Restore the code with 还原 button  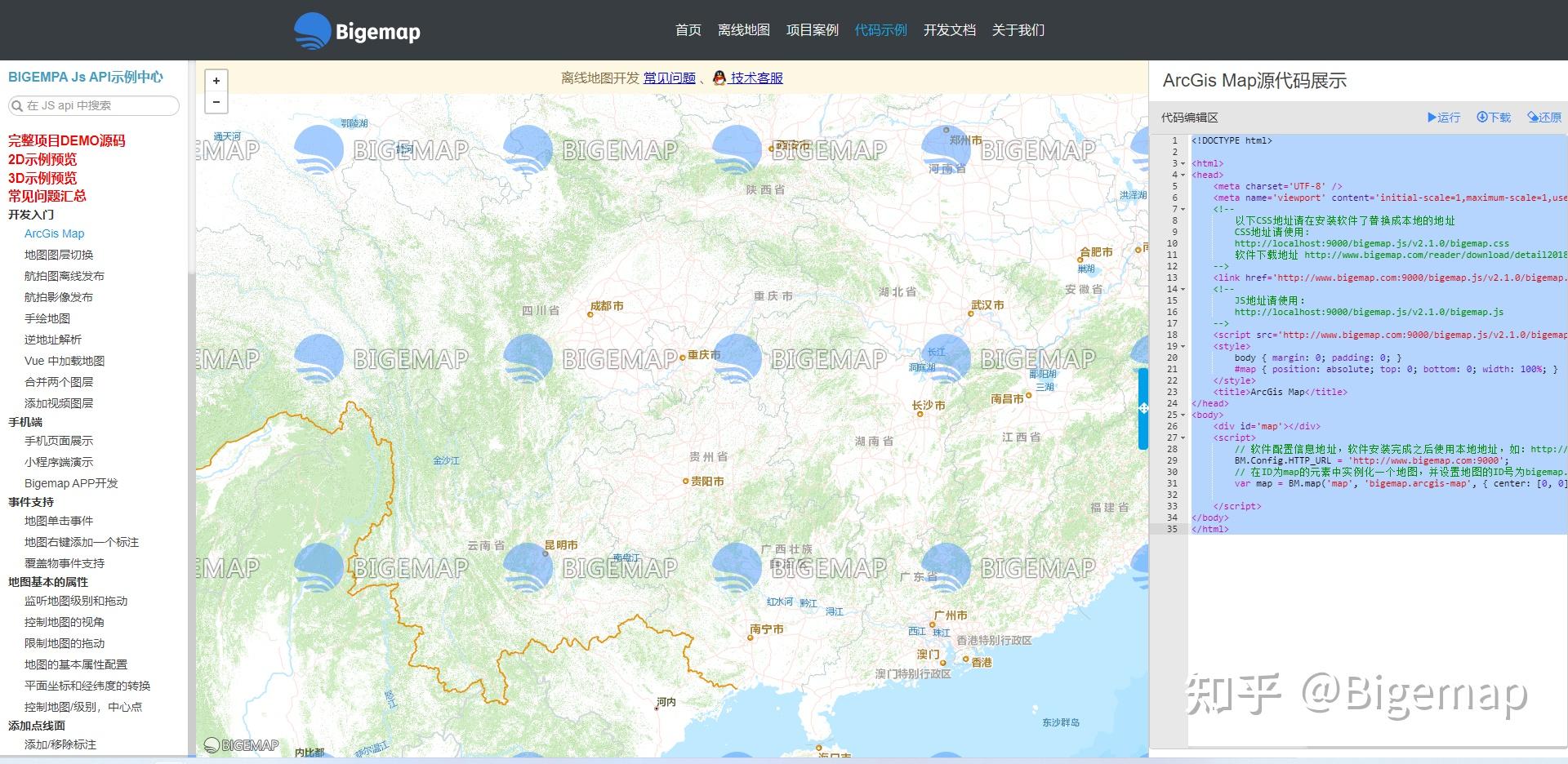click(1544, 118)
